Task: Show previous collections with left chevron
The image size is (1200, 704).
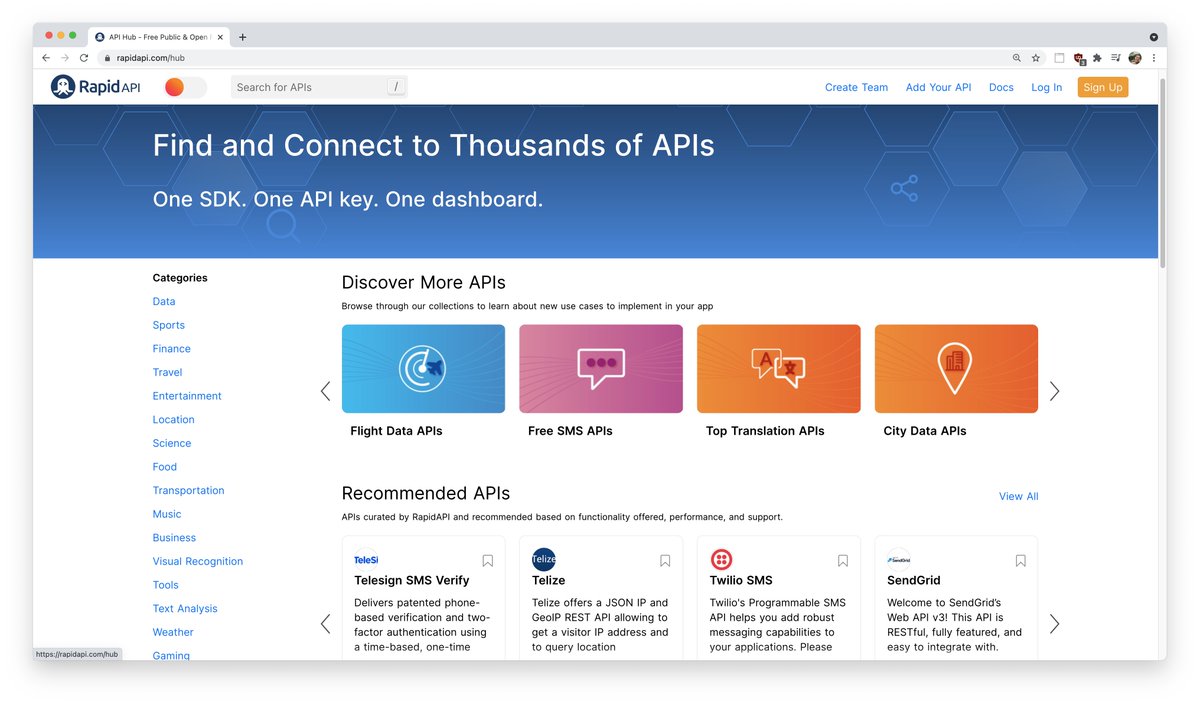Action: coord(325,391)
